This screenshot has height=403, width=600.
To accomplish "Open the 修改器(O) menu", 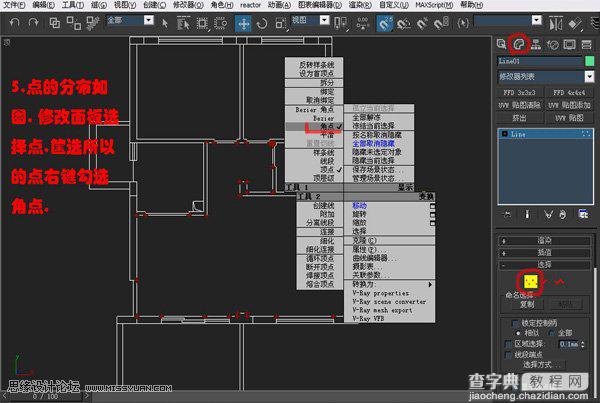I will pos(188,5).
